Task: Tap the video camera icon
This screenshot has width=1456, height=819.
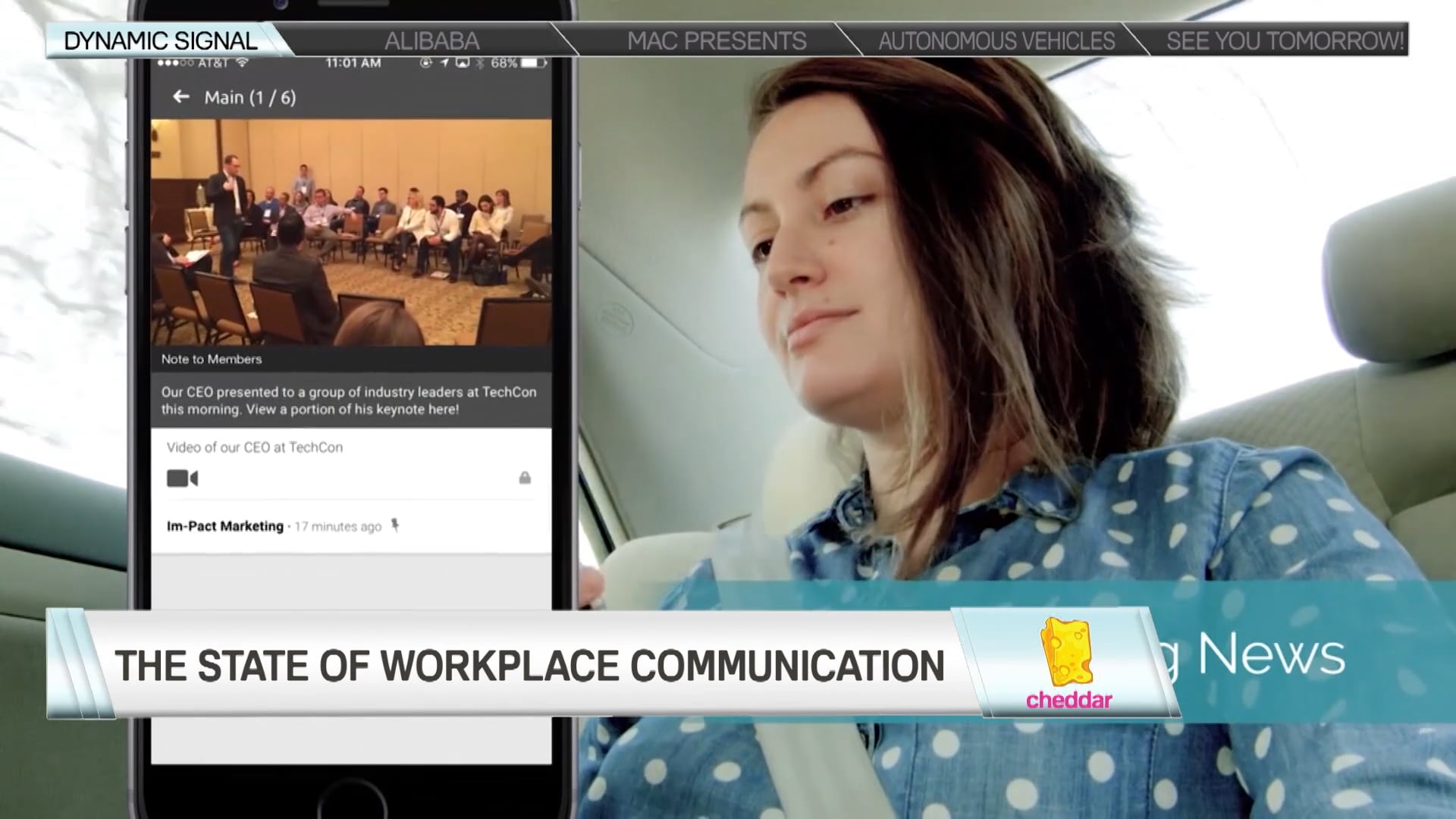Action: tap(182, 479)
